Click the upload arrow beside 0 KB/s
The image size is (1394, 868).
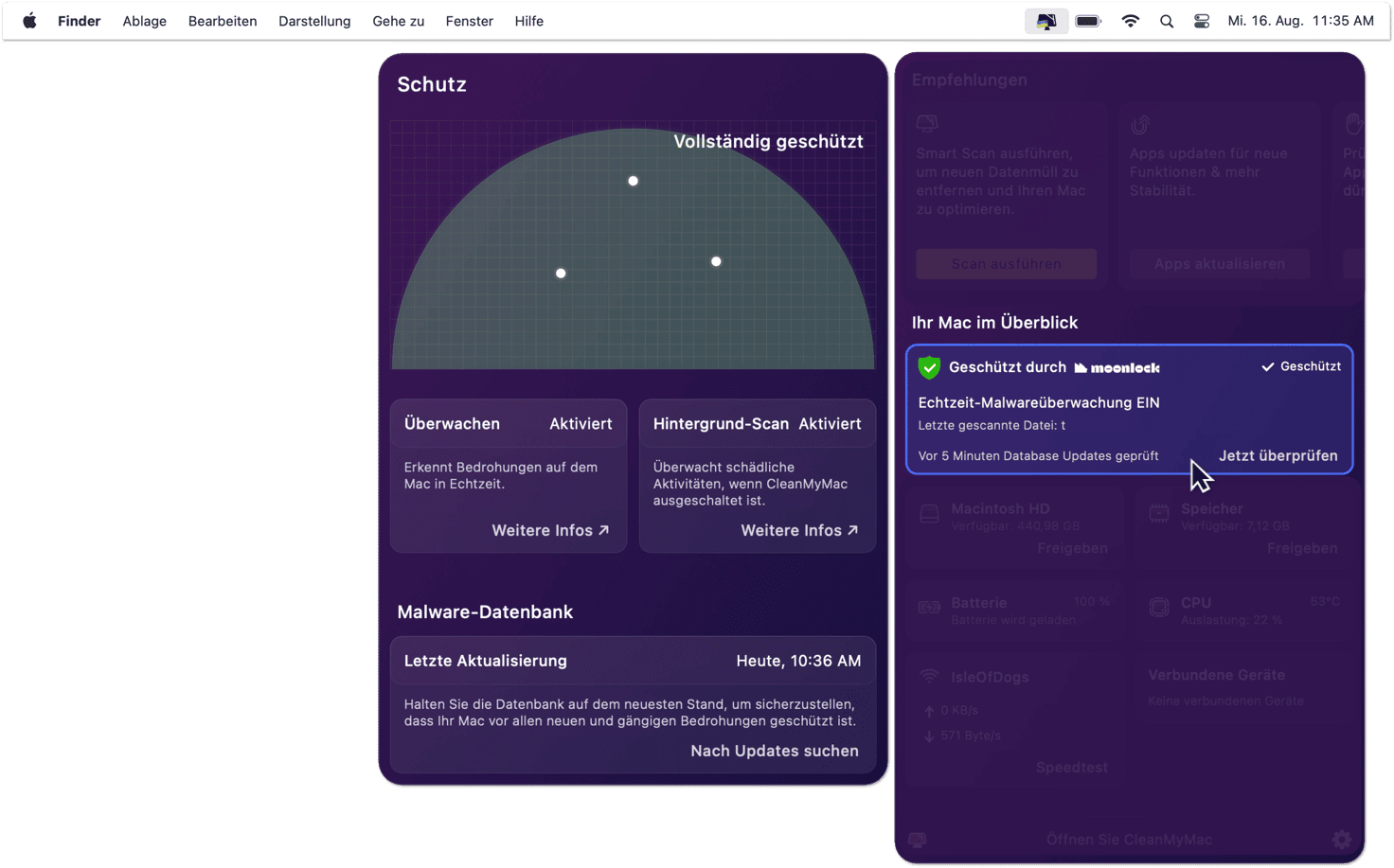point(929,711)
